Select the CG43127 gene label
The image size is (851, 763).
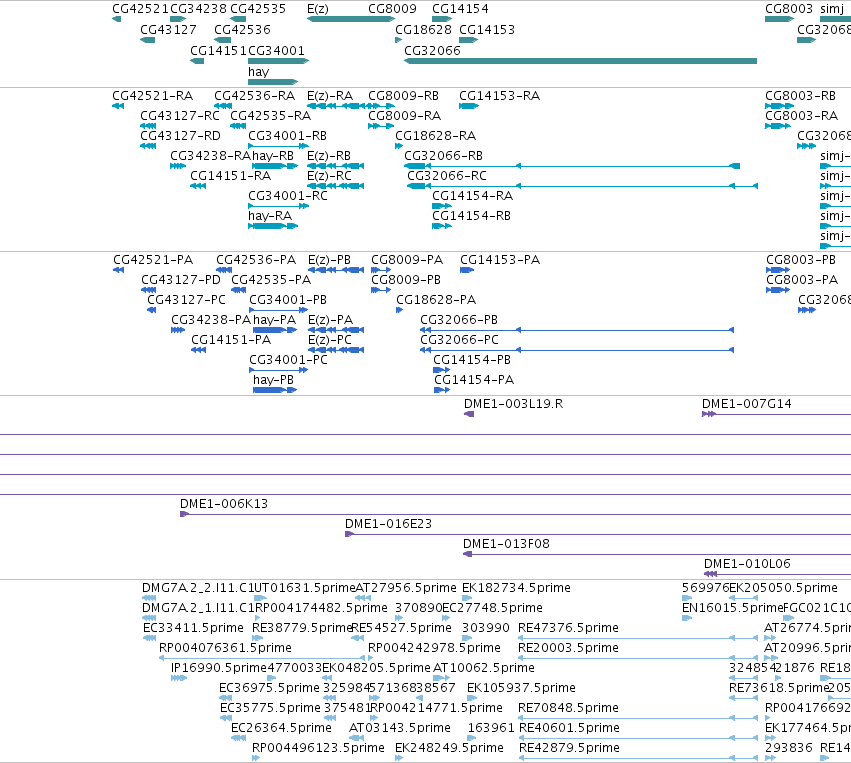click(x=168, y=29)
